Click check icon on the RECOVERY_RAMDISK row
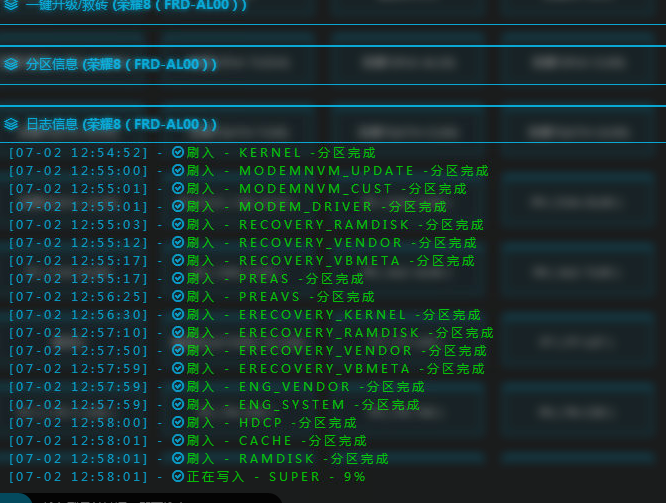 (178, 224)
